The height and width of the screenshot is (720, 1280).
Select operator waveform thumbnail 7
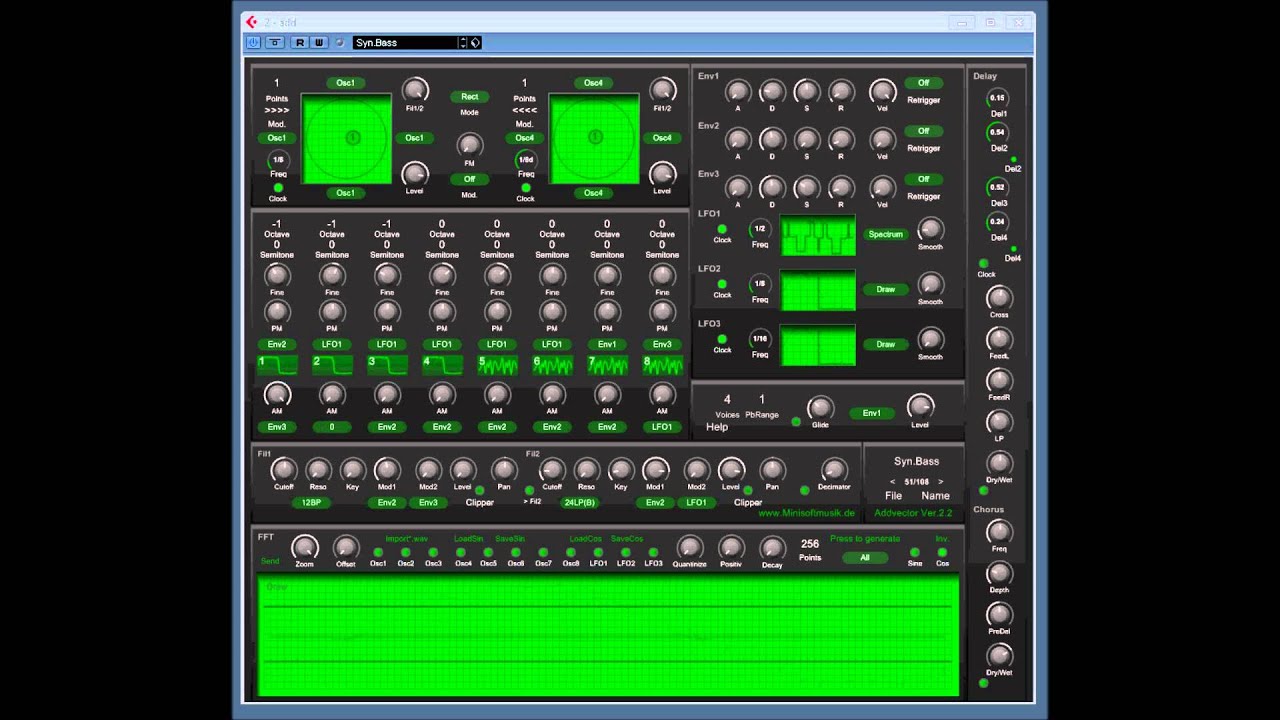(x=607, y=366)
